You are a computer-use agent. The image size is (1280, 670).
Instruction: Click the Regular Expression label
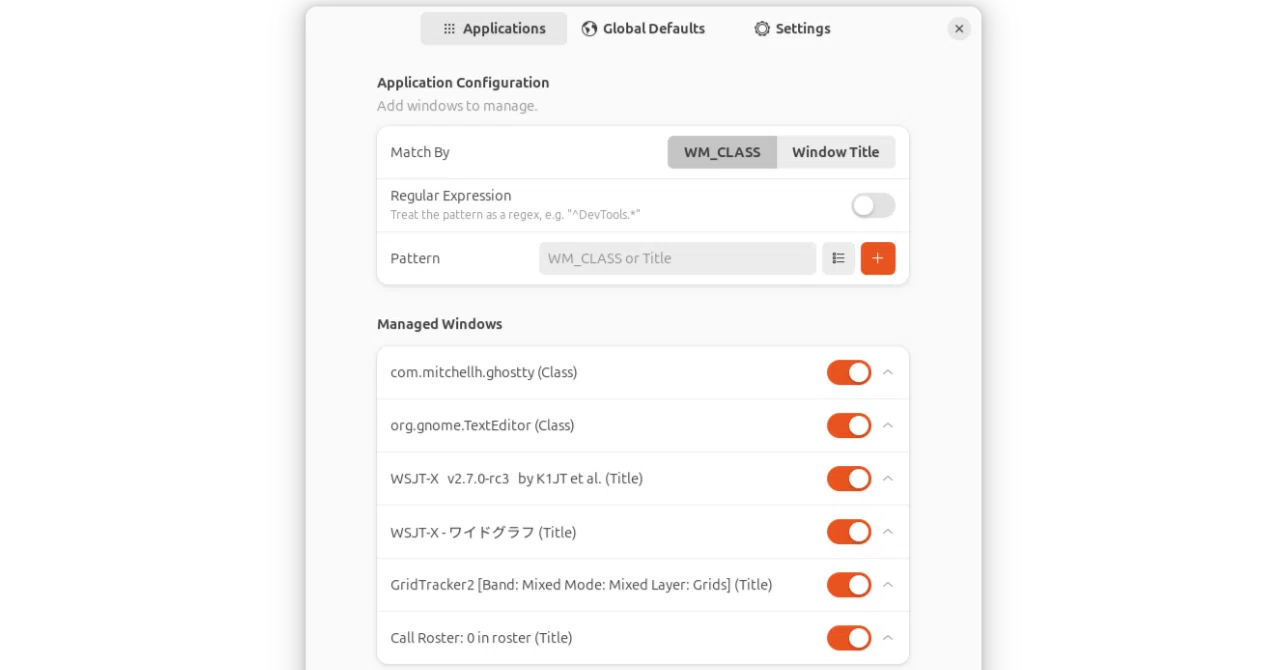click(451, 196)
